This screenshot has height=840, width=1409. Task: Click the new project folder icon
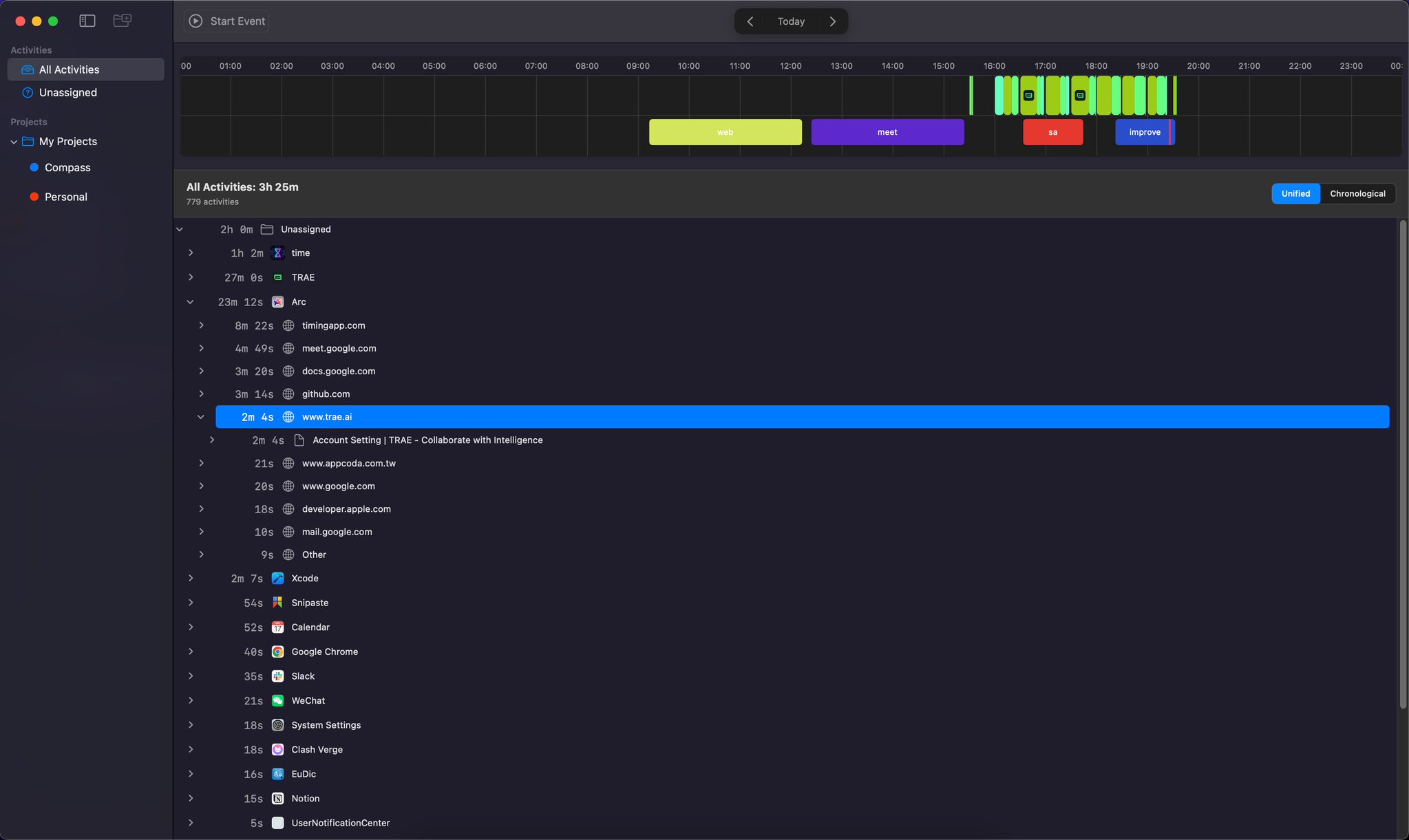[x=122, y=21]
